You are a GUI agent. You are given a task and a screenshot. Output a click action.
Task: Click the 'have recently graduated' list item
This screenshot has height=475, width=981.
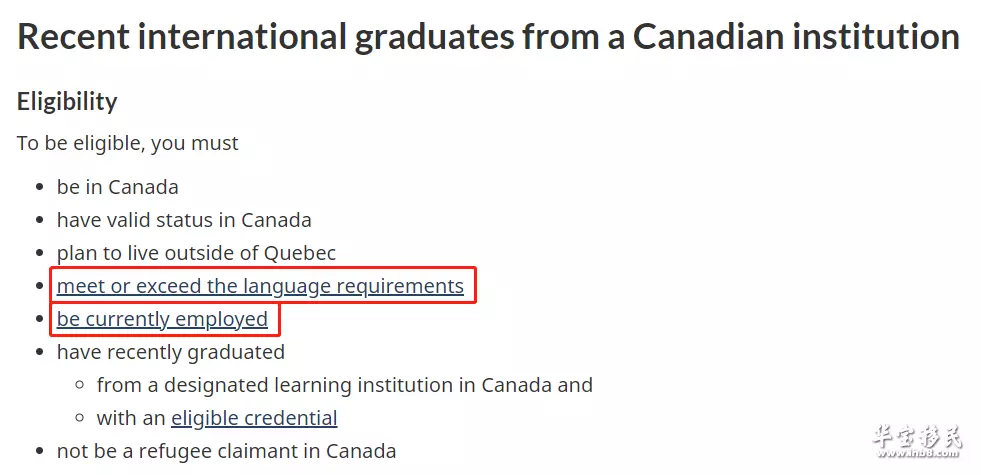coord(171,352)
